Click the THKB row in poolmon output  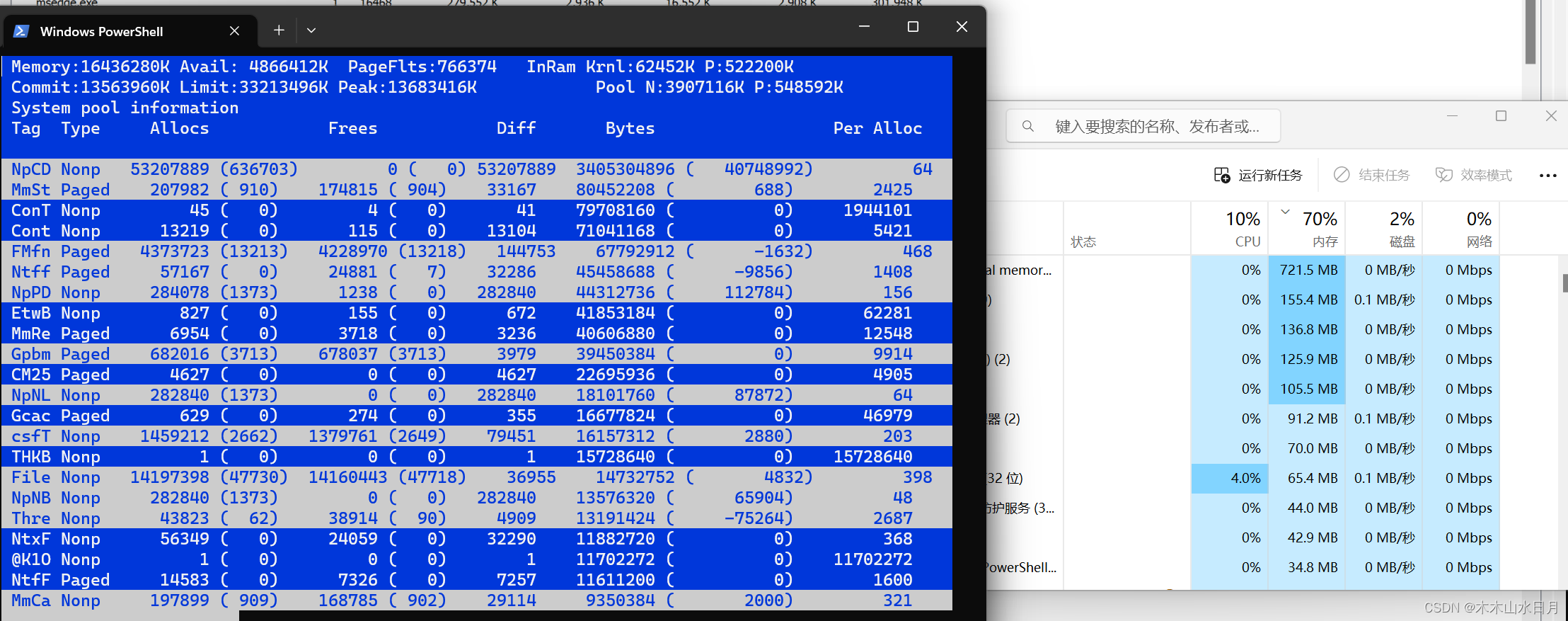pos(476,457)
